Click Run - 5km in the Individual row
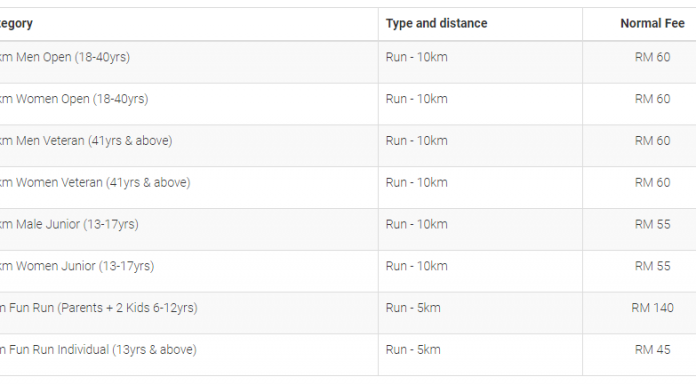The height and width of the screenshot is (385, 696). pyautogui.click(x=413, y=349)
